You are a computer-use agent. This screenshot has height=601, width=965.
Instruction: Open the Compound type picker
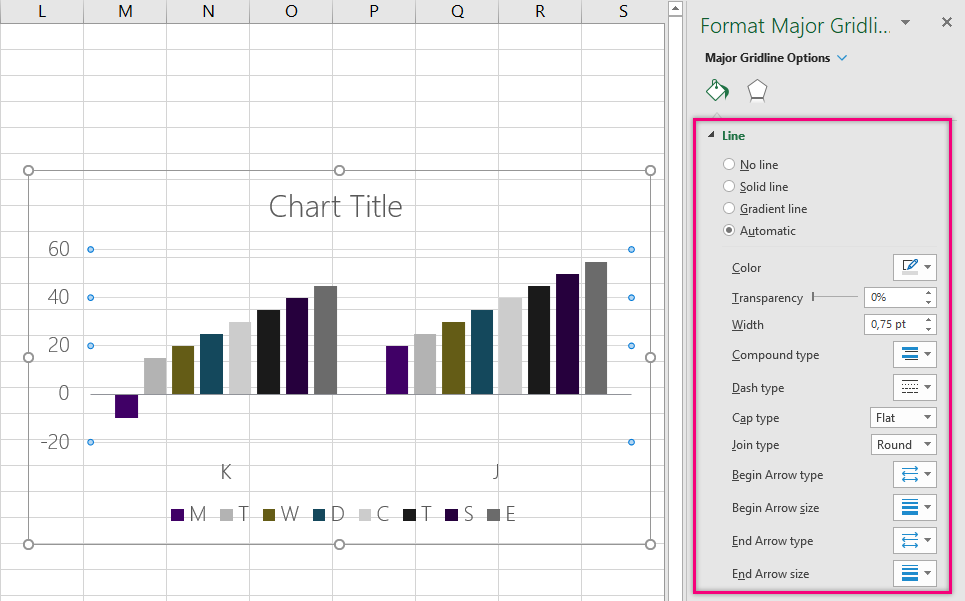pos(915,354)
